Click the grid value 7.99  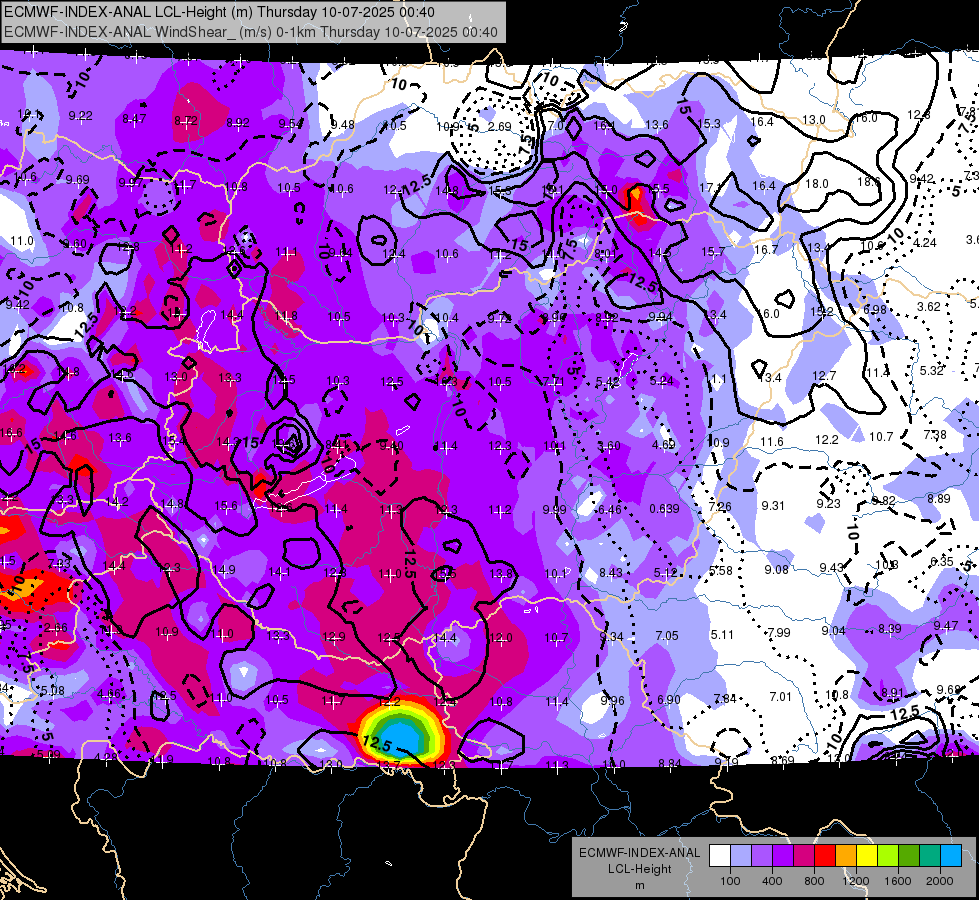(x=779, y=633)
